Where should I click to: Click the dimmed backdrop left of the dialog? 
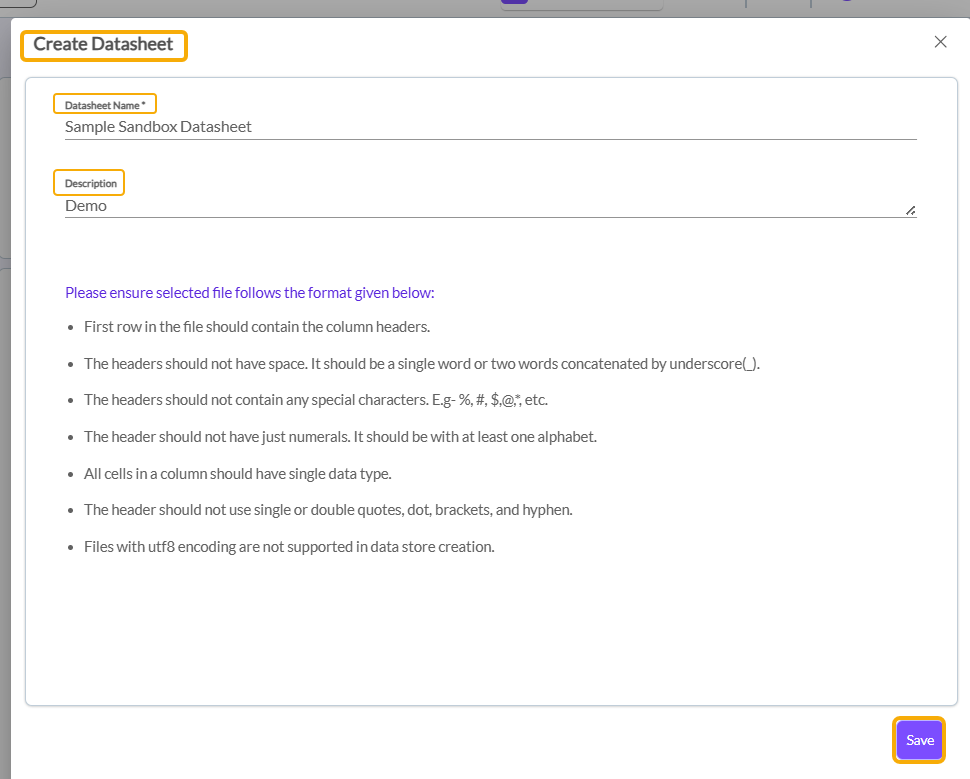coord(5,400)
